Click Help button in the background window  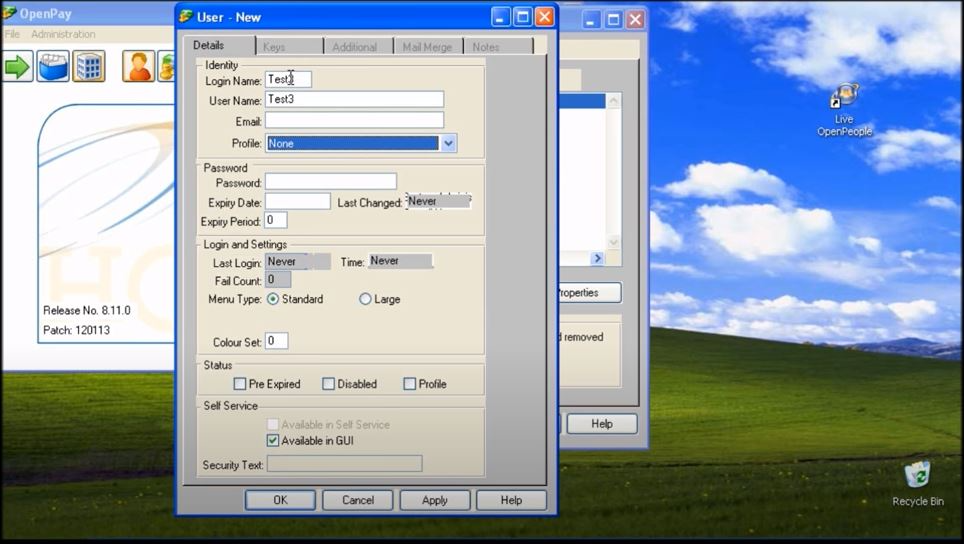point(602,424)
